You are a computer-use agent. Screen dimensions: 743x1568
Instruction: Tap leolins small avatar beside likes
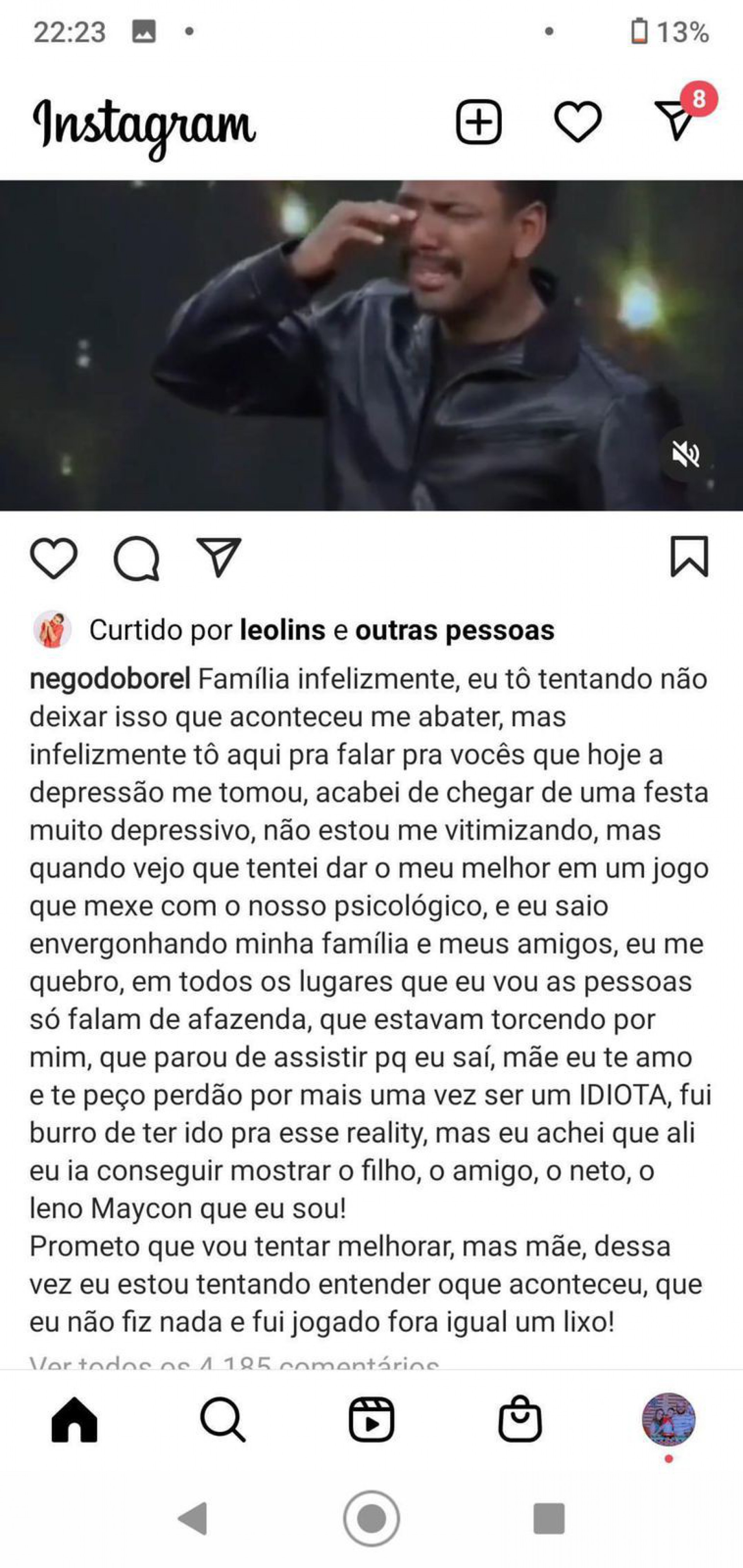tap(52, 629)
